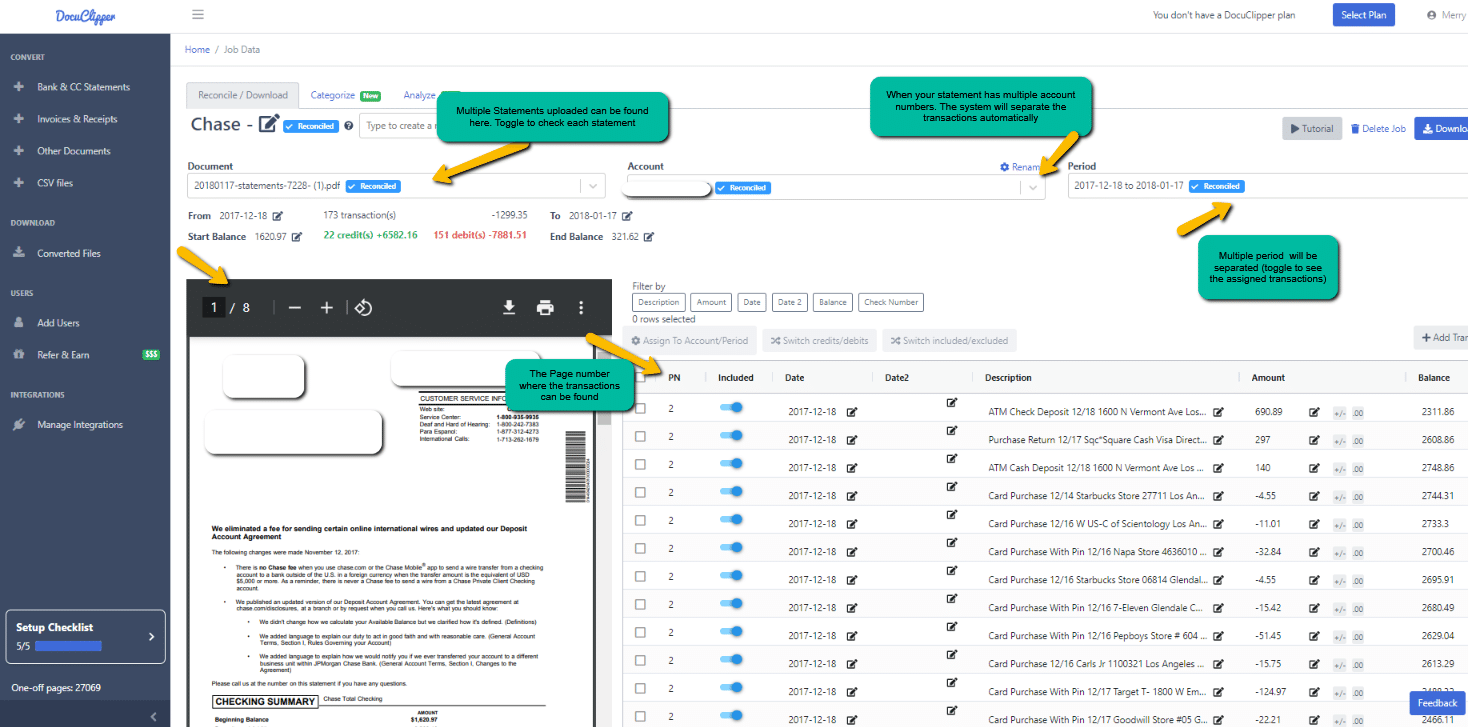Download the PDF from the viewer
The width and height of the screenshot is (1468, 727).
(x=509, y=308)
